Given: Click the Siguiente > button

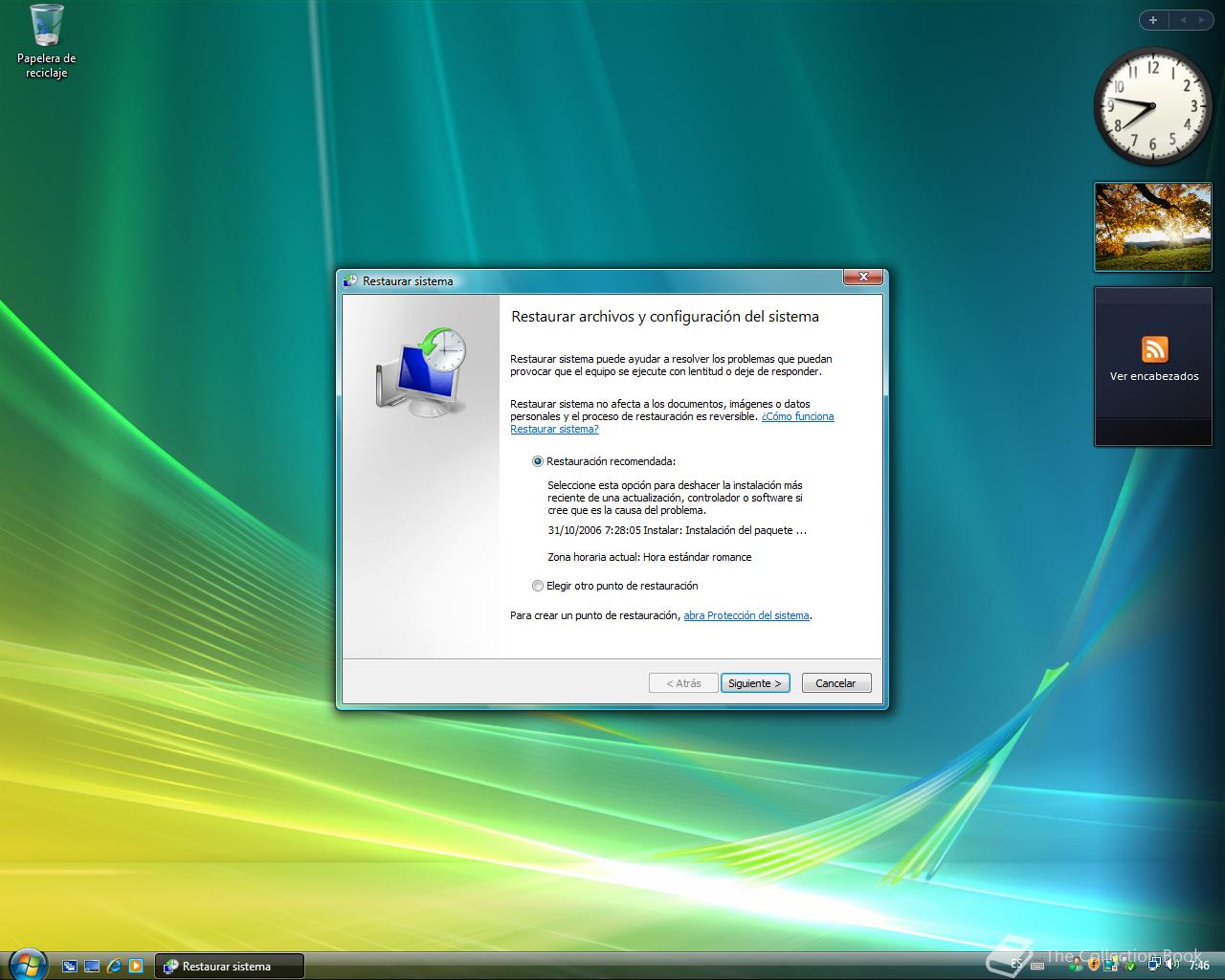Looking at the screenshot, I should tap(755, 683).
